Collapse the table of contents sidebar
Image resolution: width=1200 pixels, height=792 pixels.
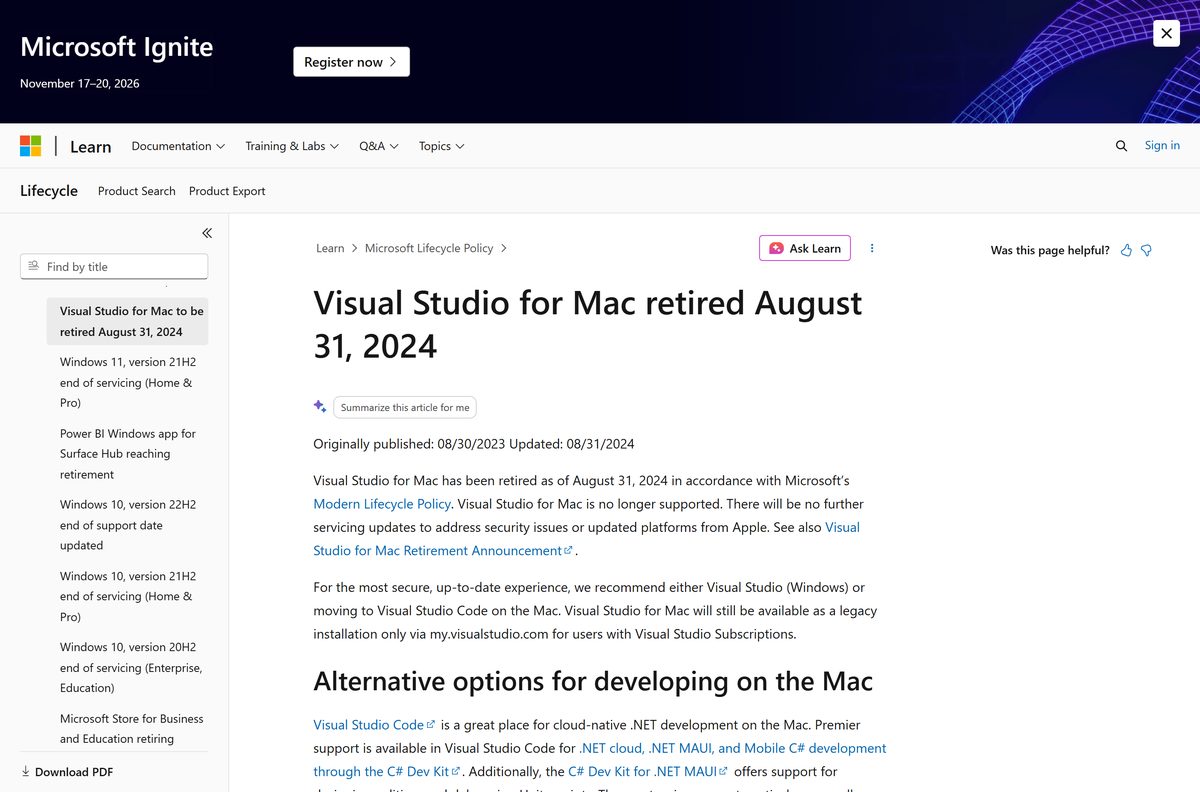(207, 233)
